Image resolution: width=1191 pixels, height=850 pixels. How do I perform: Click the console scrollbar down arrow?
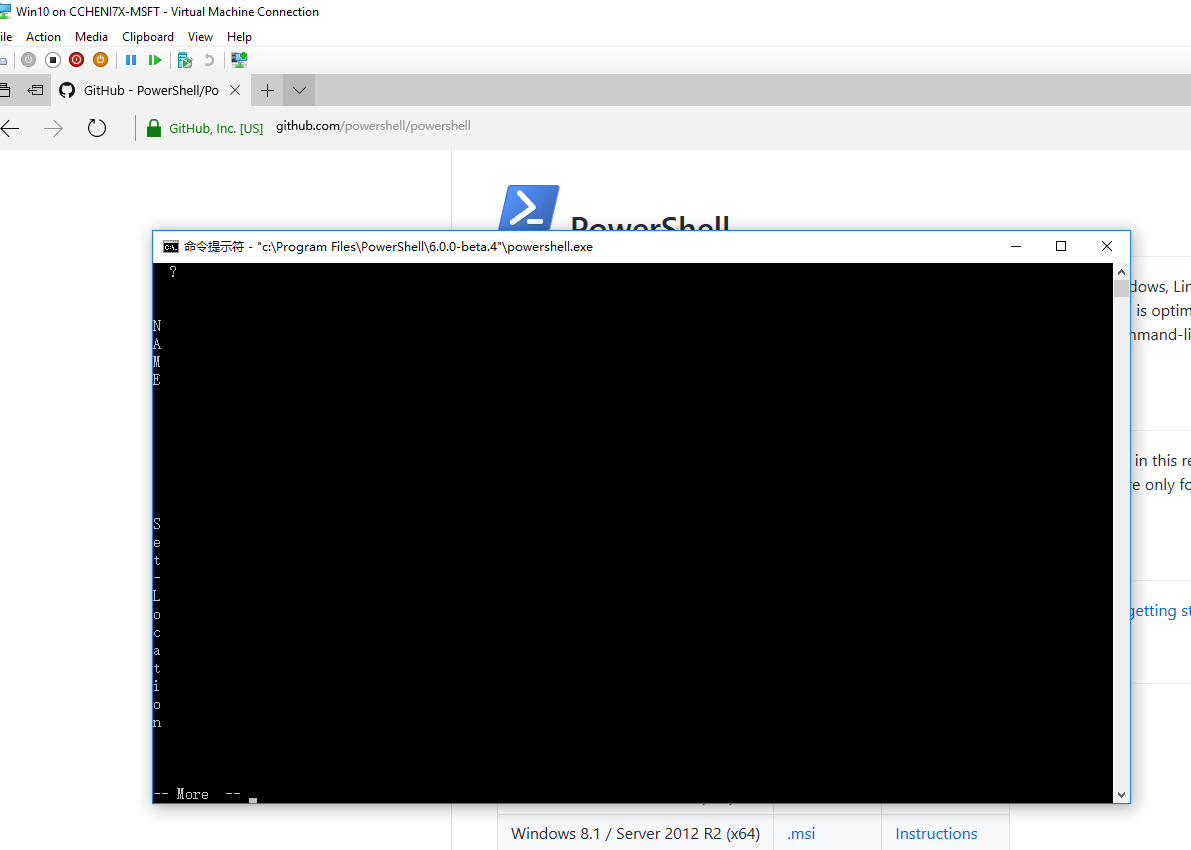1121,795
